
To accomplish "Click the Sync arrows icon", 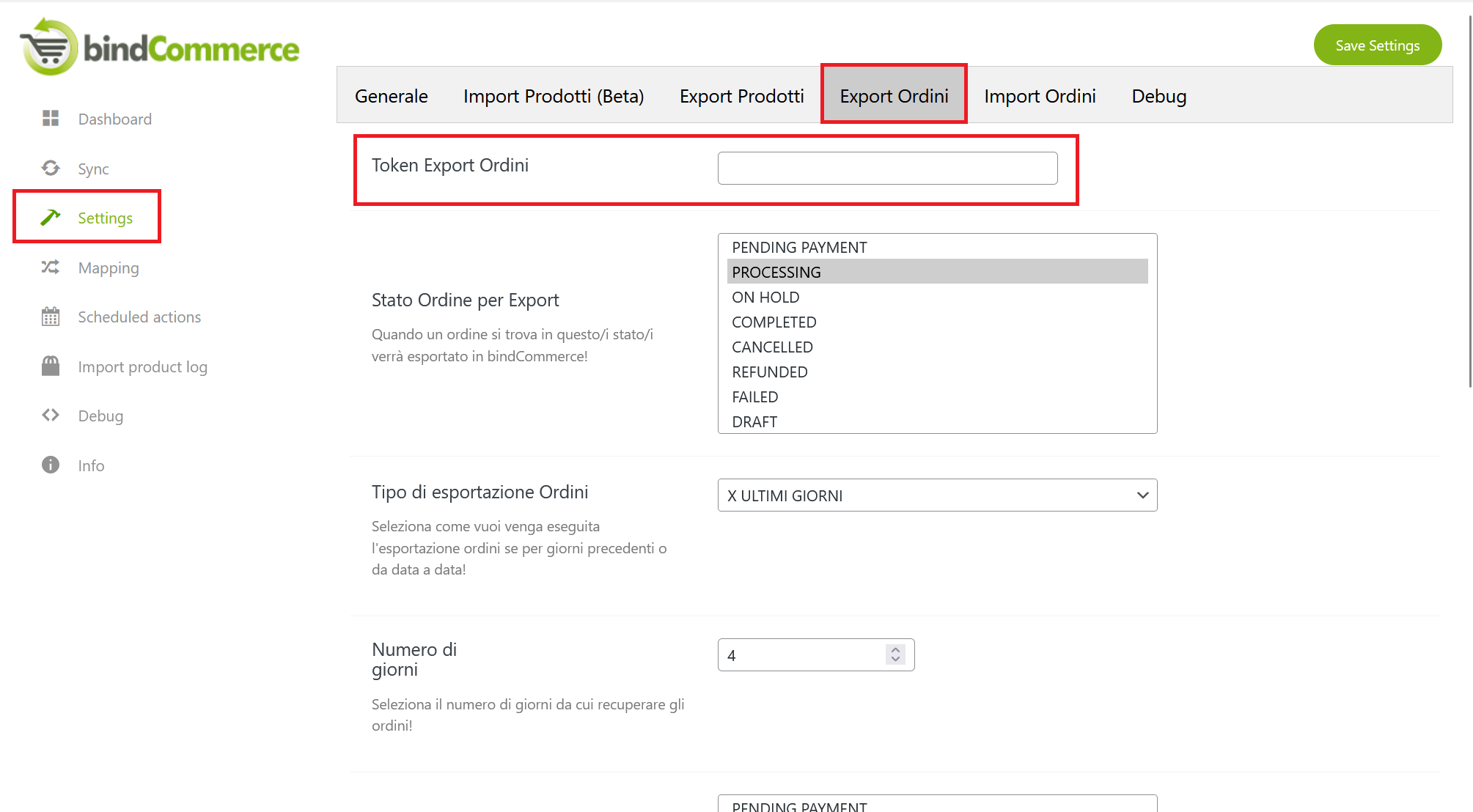I will tap(51, 169).
